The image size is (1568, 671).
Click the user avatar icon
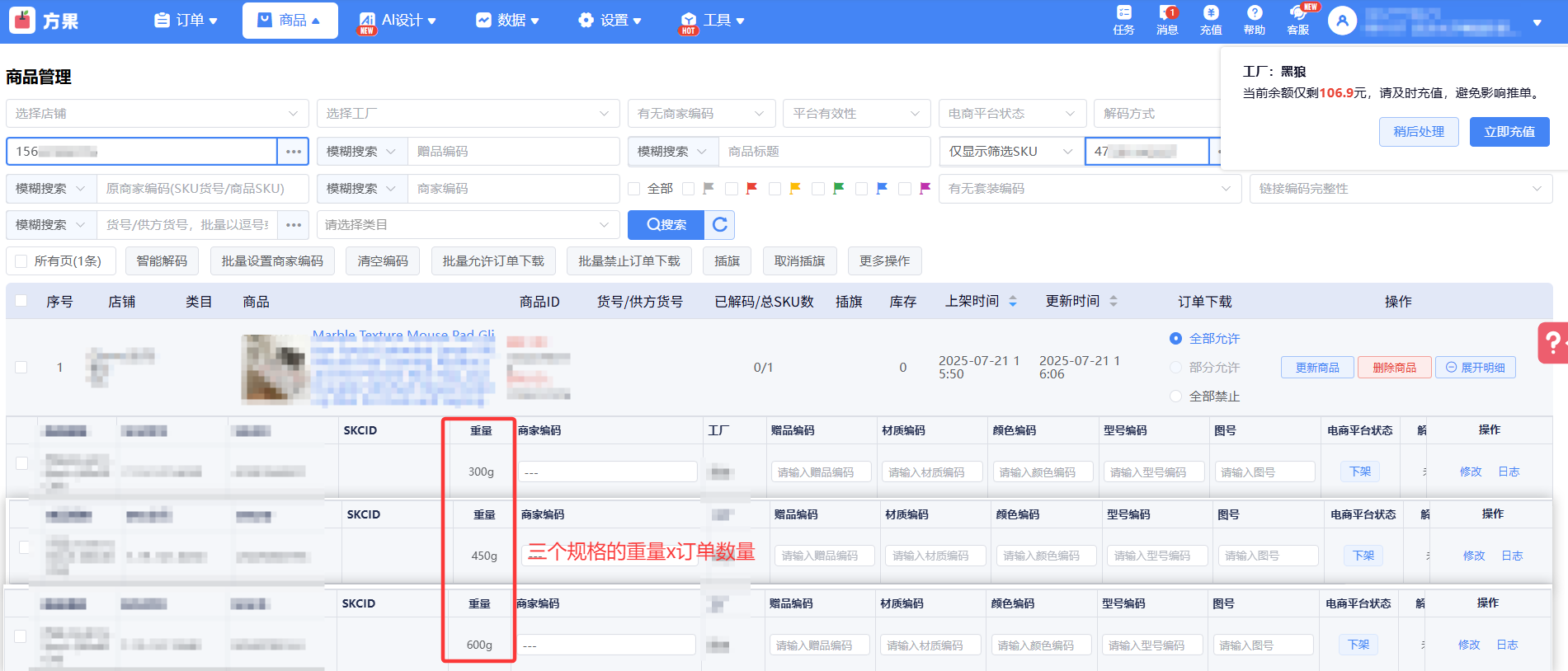point(1342,21)
